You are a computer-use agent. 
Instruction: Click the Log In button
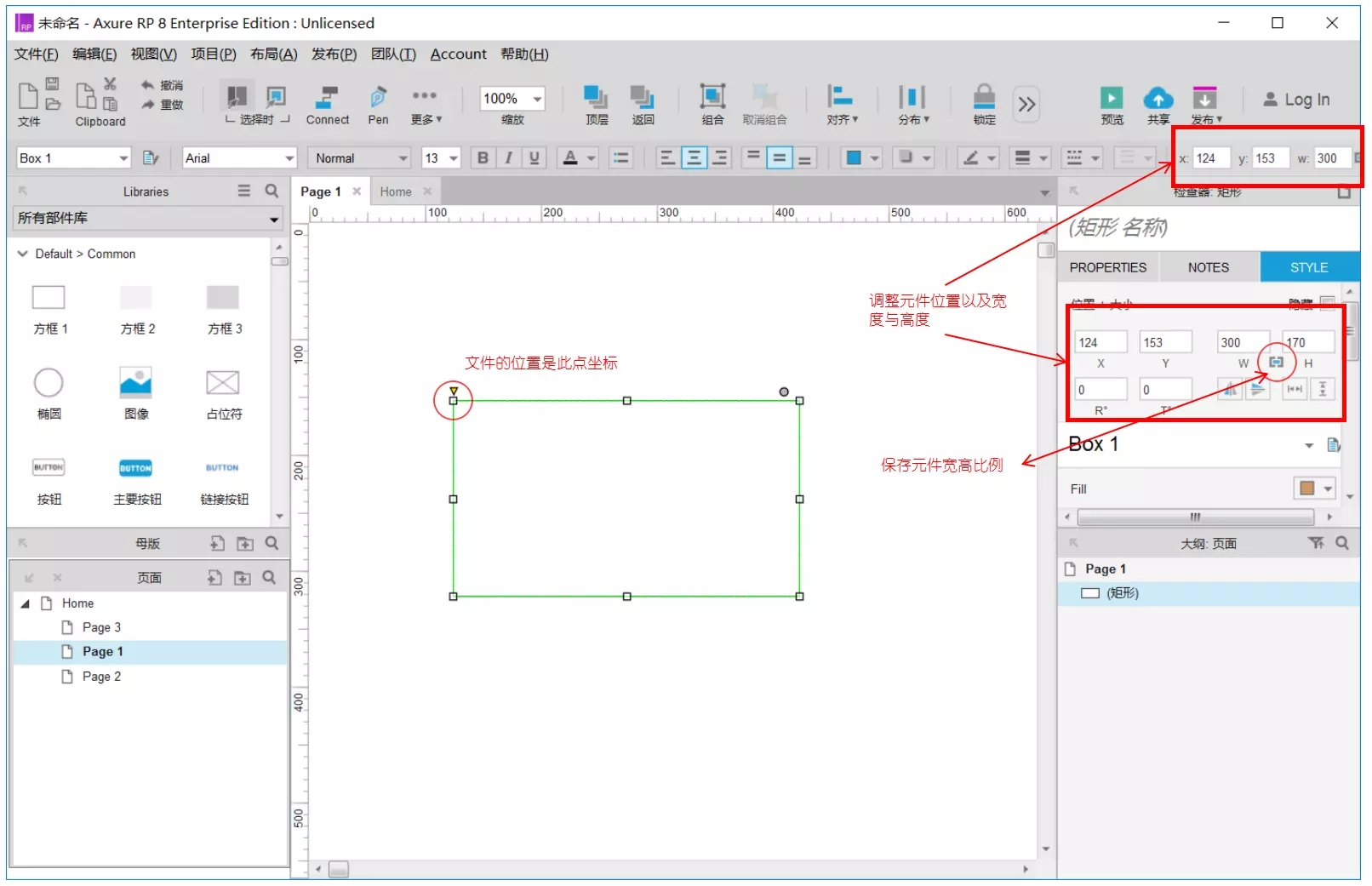(x=1295, y=100)
